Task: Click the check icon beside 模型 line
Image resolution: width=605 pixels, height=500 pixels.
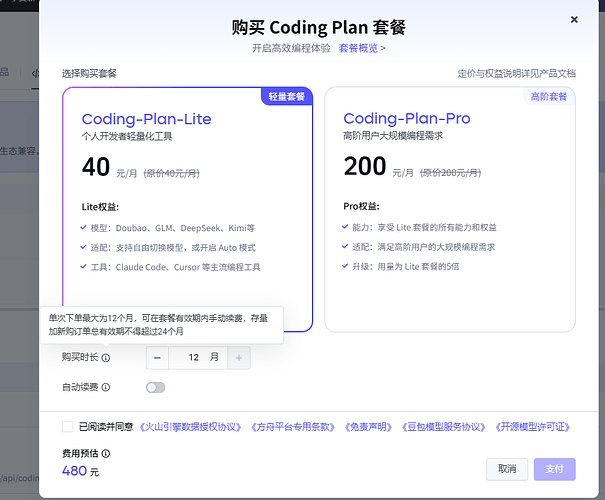Action: click(x=83, y=228)
